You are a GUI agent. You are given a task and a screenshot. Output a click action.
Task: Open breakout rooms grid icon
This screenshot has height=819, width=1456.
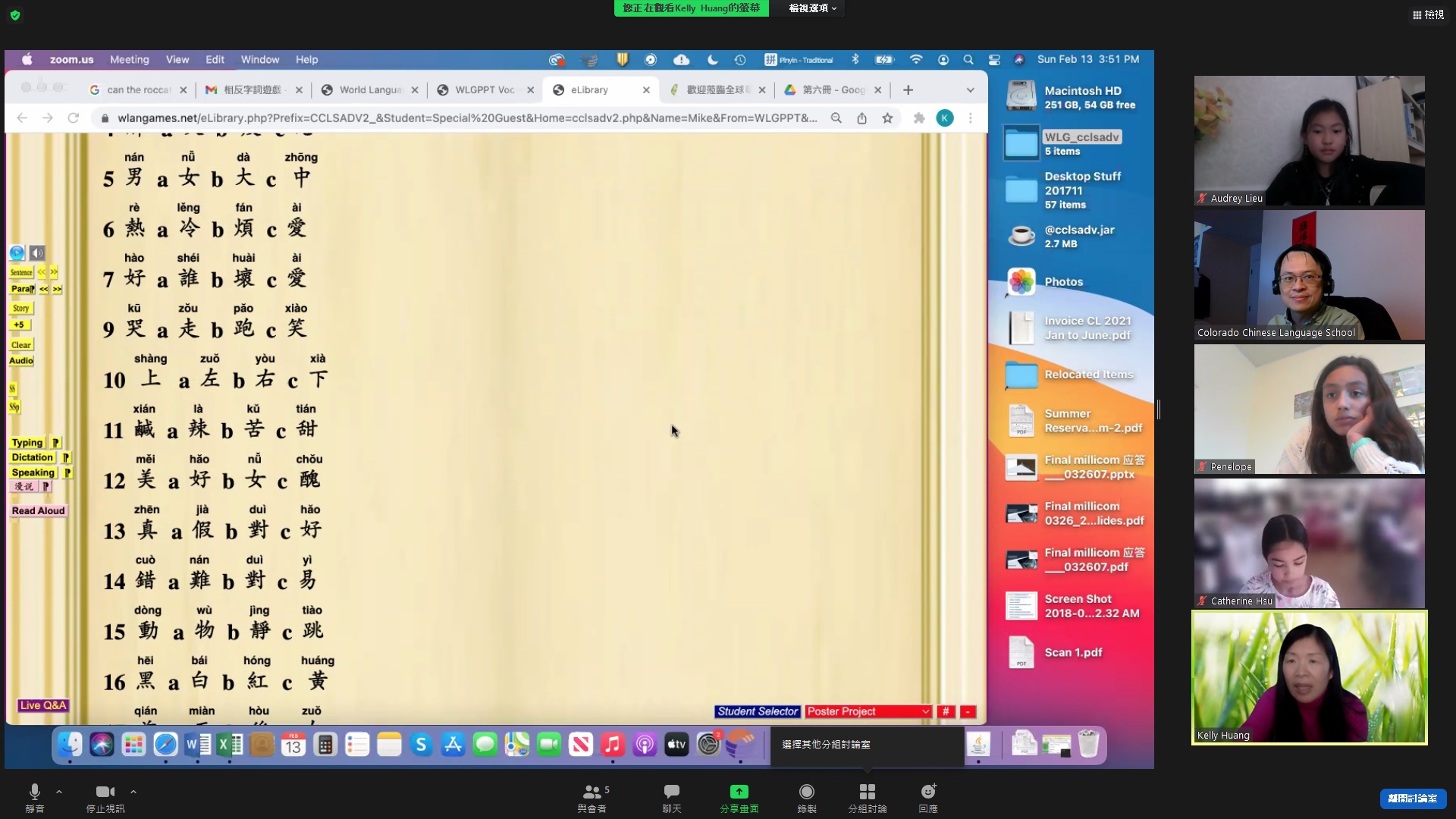click(867, 792)
